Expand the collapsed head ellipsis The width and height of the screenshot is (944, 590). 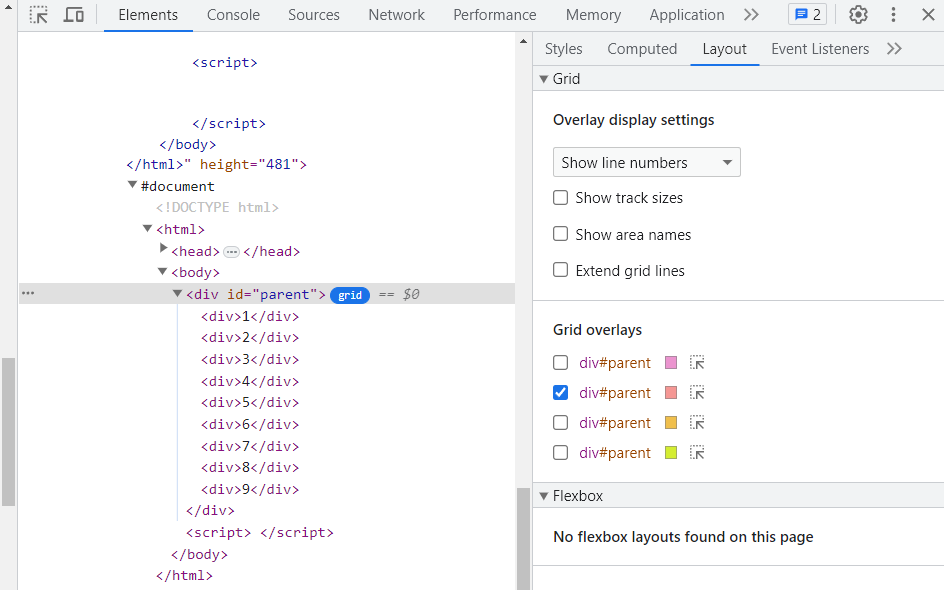click(231, 252)
